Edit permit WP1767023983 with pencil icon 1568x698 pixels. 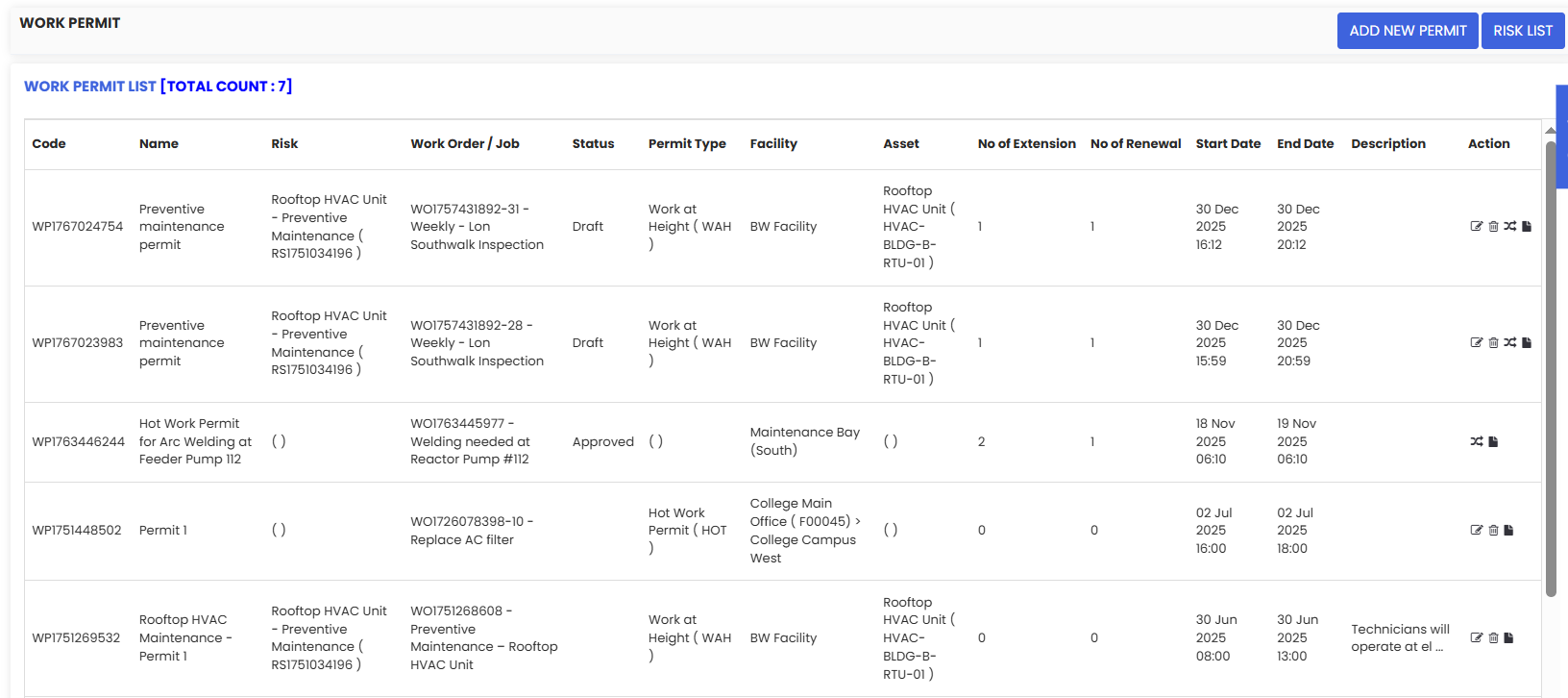[1477, 343]
